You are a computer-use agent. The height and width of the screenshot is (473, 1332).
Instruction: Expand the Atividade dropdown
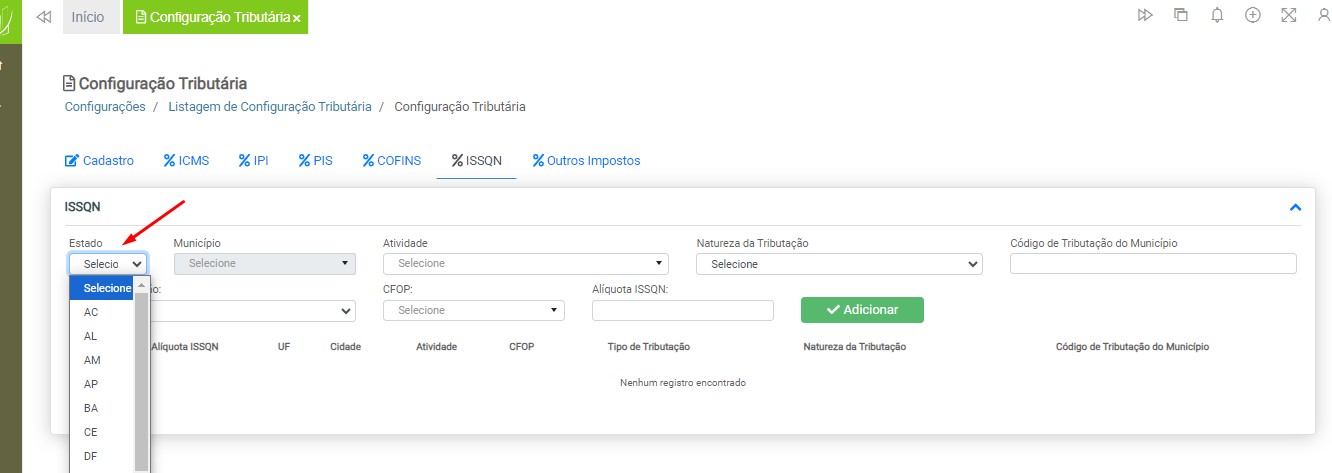[525, 264]
